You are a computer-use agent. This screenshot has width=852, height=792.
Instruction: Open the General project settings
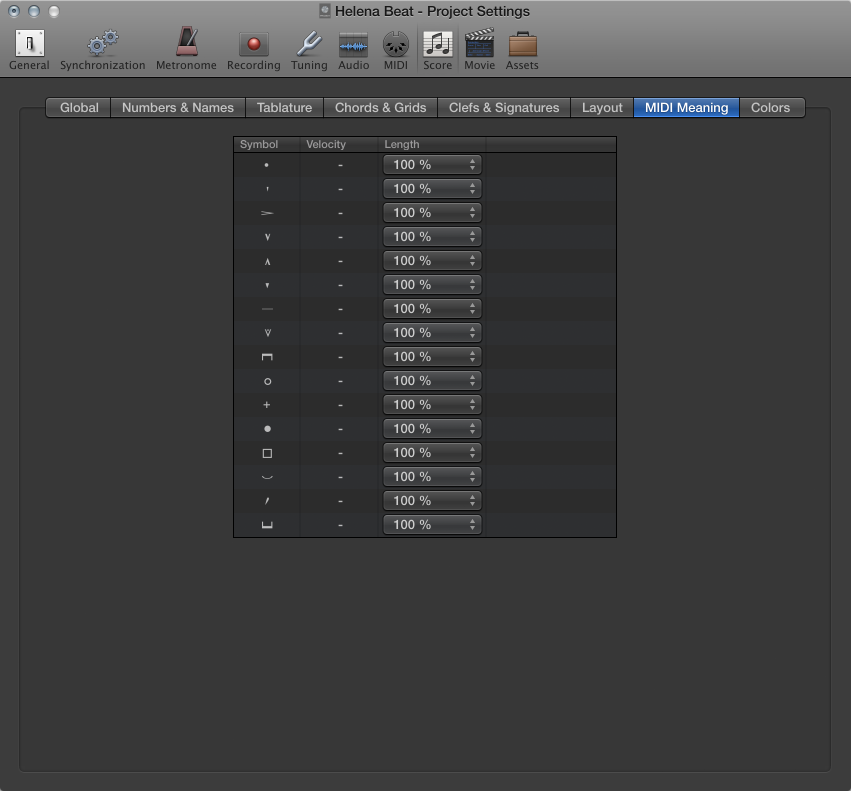(x=28, y=45)
